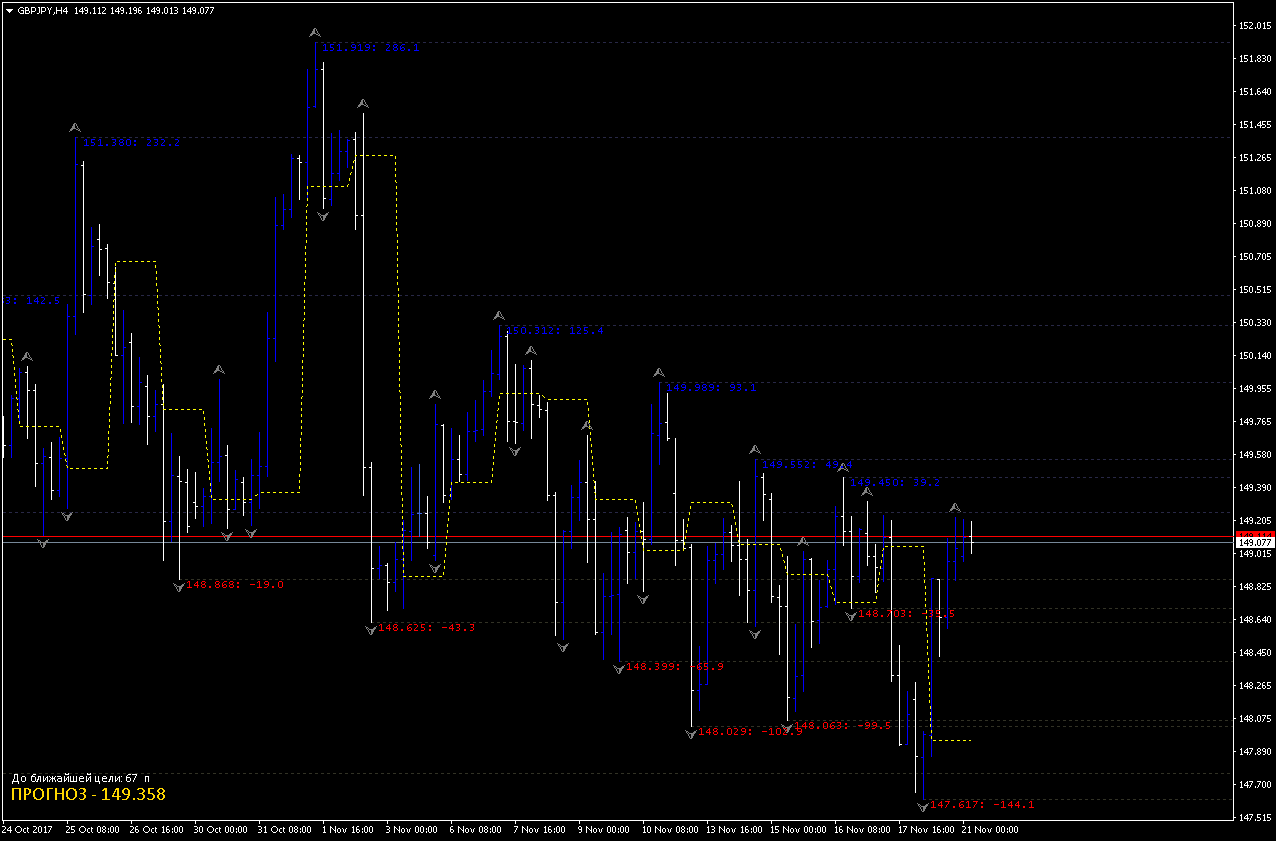1276x841 pixels.
Task: Click the red label 148.868: -19.0
Action: coord(235,584)
